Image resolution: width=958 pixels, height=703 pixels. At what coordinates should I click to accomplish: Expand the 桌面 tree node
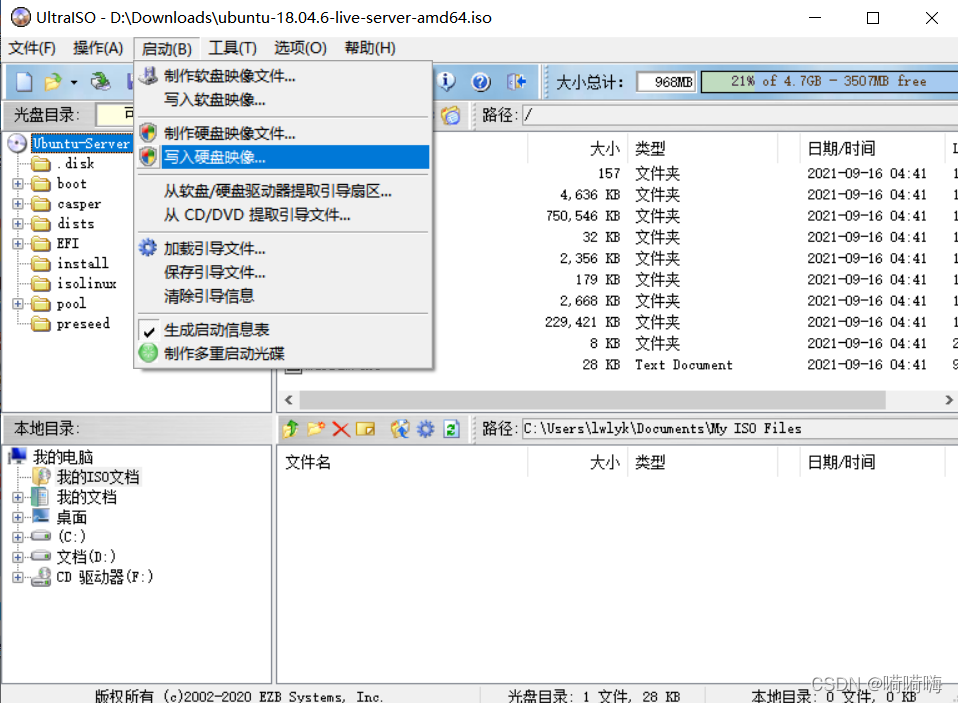click(18, 517)
